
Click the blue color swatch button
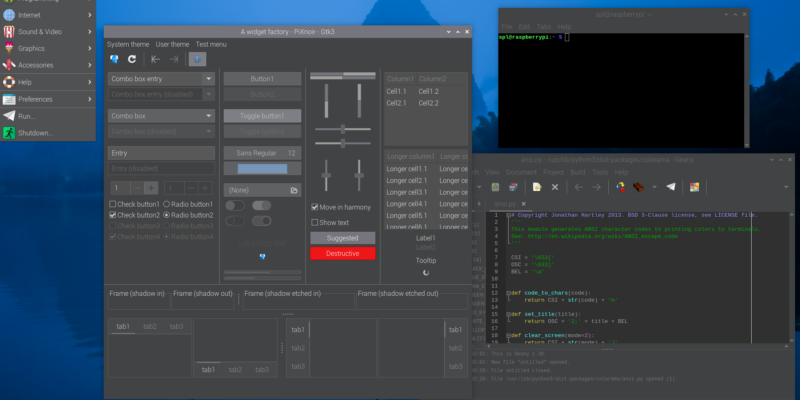click(261, 169)
